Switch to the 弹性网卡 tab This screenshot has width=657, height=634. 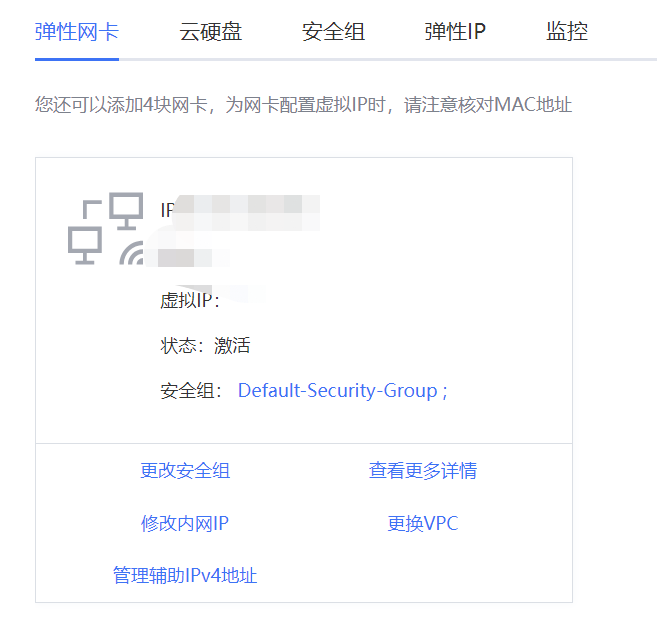coord(77,32)
